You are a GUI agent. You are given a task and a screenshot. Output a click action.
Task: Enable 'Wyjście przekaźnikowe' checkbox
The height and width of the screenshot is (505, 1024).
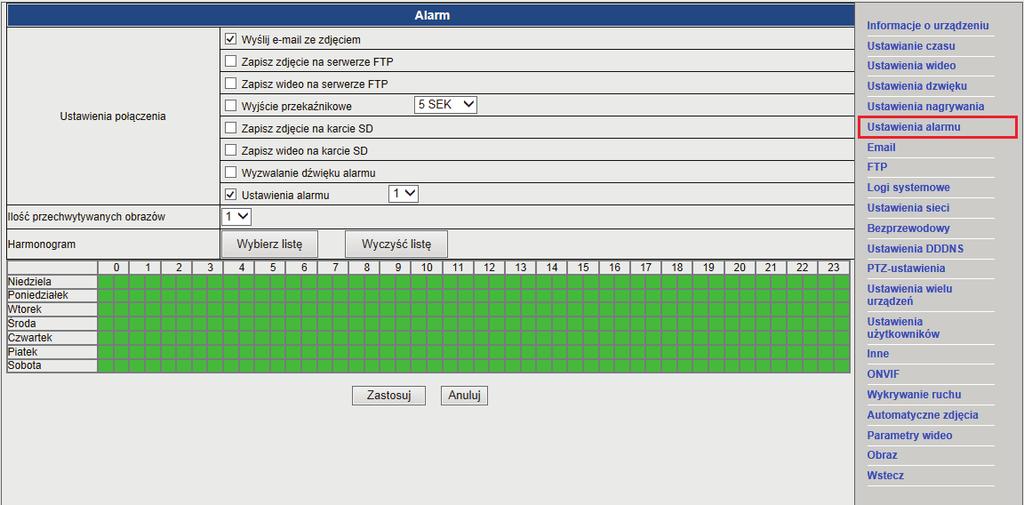click(230, 105)
